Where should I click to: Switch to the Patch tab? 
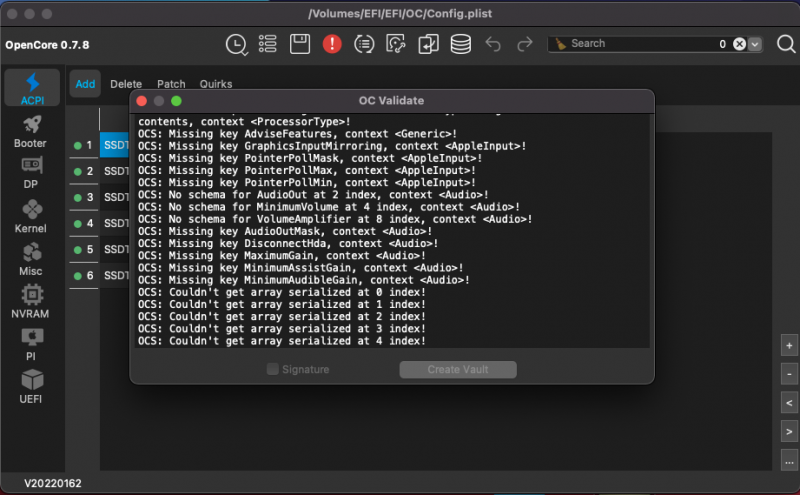[x=171, y=84]
